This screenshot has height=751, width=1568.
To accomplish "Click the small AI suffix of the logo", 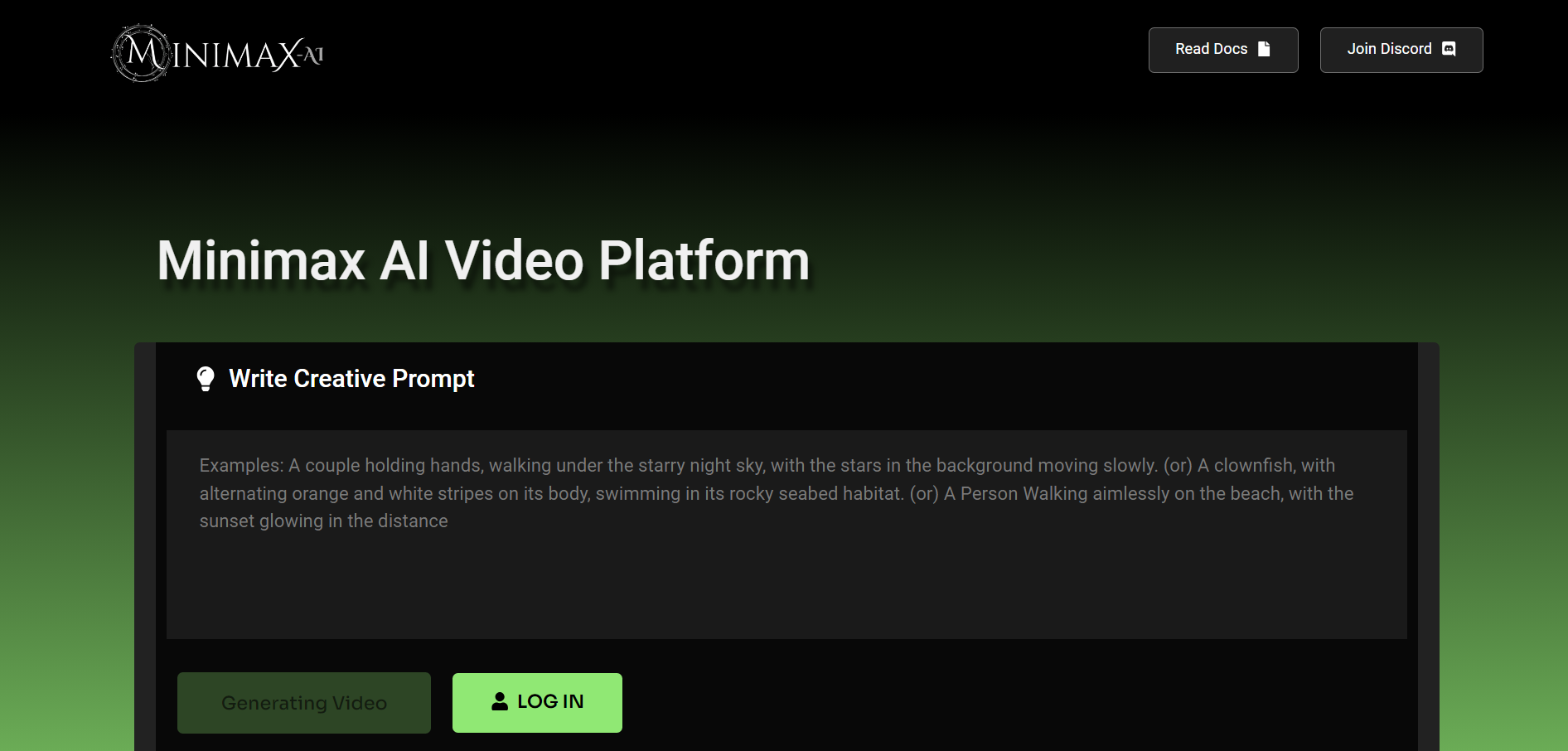I will pos(312,56).
